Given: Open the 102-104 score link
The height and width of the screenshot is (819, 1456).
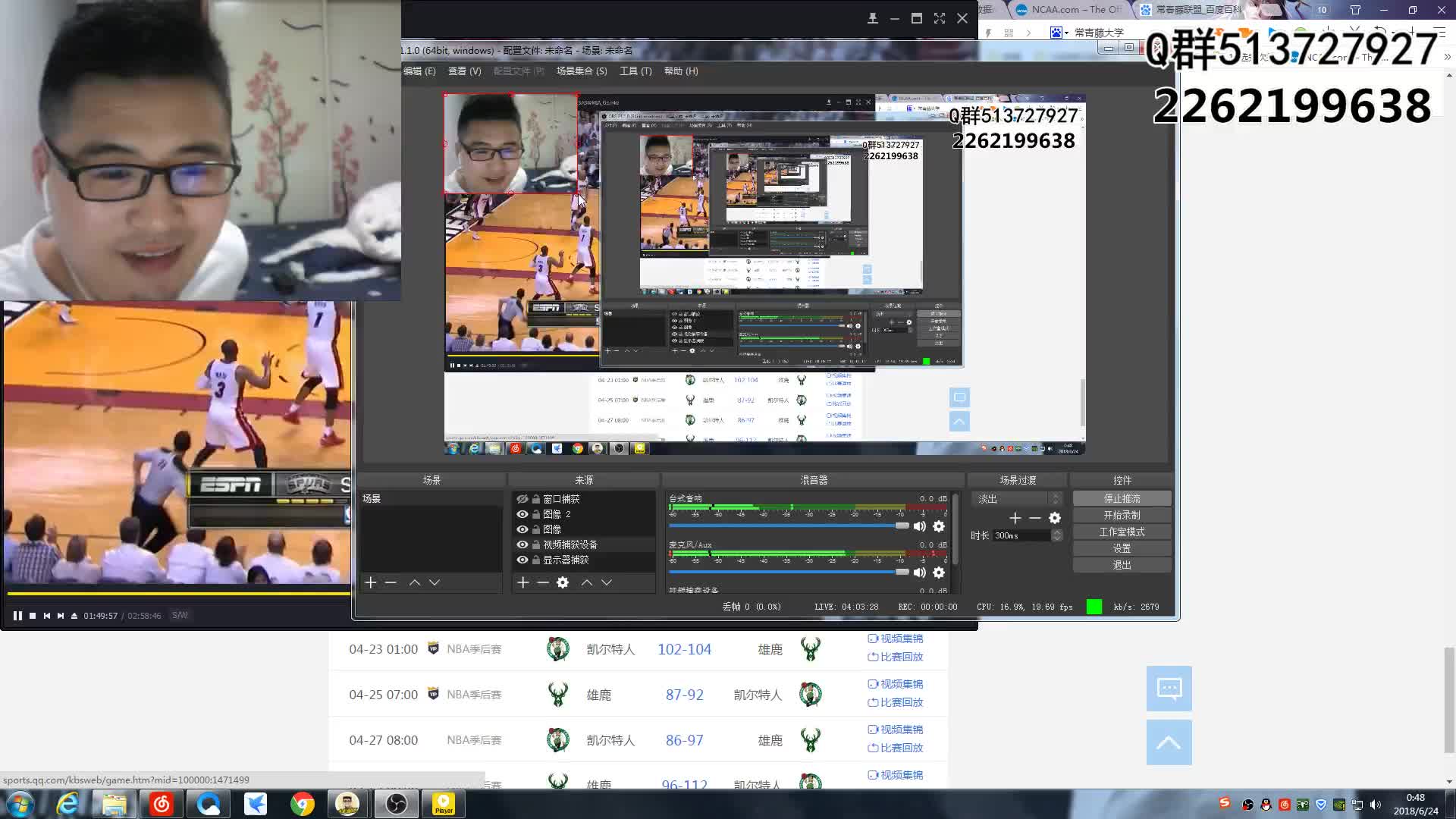Looking at the screenshot, I should click(684, 649).
